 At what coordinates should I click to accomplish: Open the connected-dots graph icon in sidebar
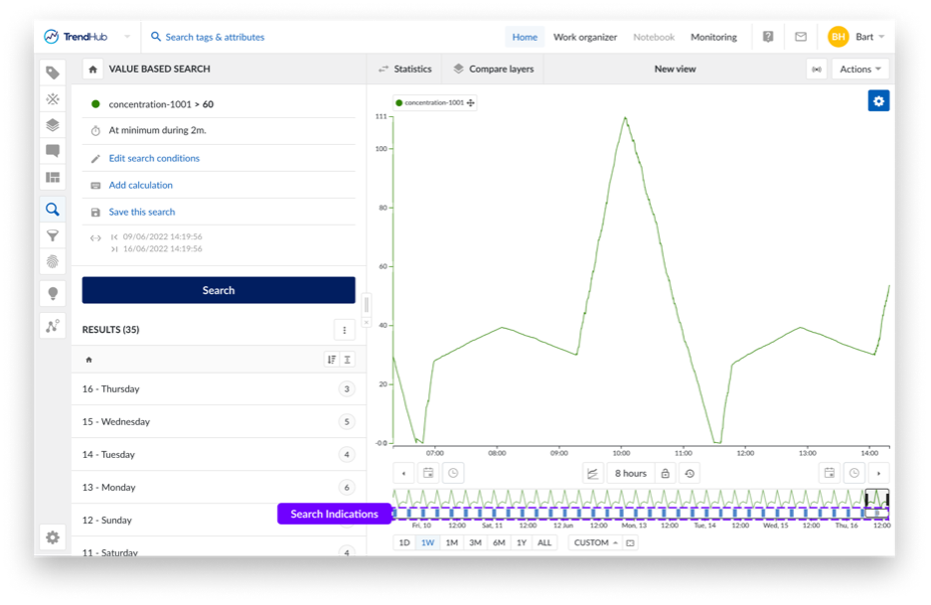pyautogui.click(x=53, y=326)
